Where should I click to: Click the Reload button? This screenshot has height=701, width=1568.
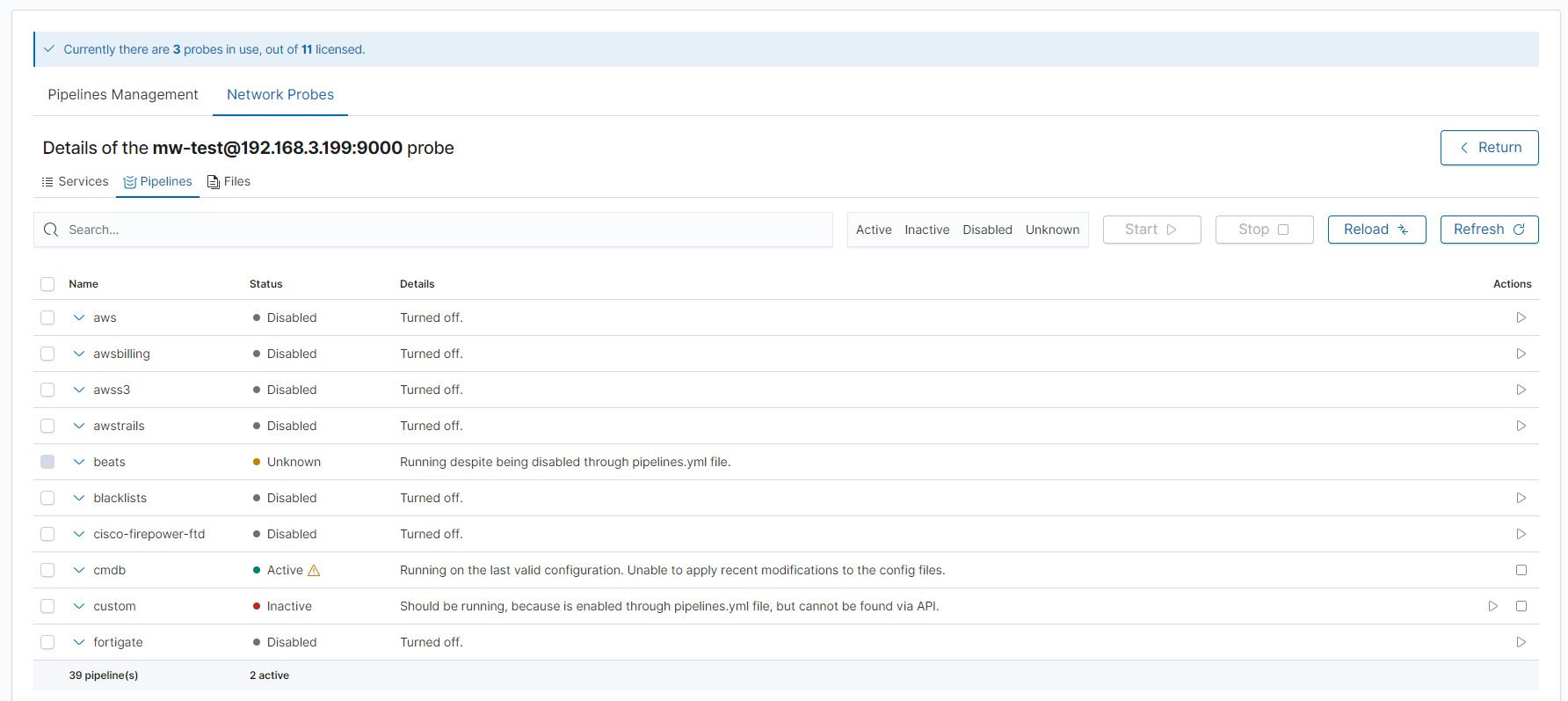1376,230
